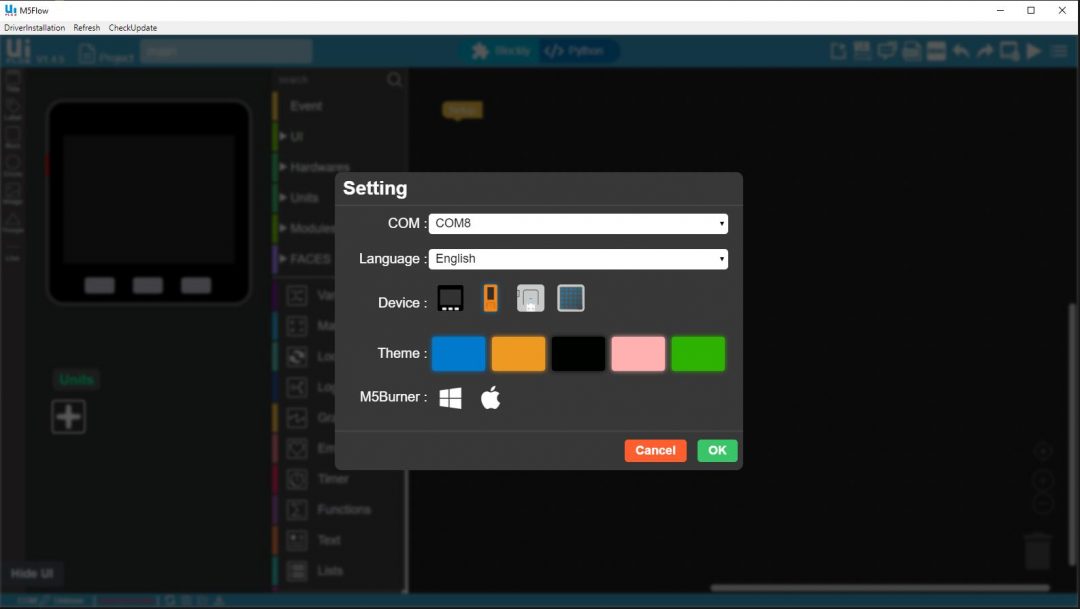The image size is (1080, 609).
Task: Download M5Burner for Windows via Windows logo
Action: pyautogui.click(x=451, y=398)
